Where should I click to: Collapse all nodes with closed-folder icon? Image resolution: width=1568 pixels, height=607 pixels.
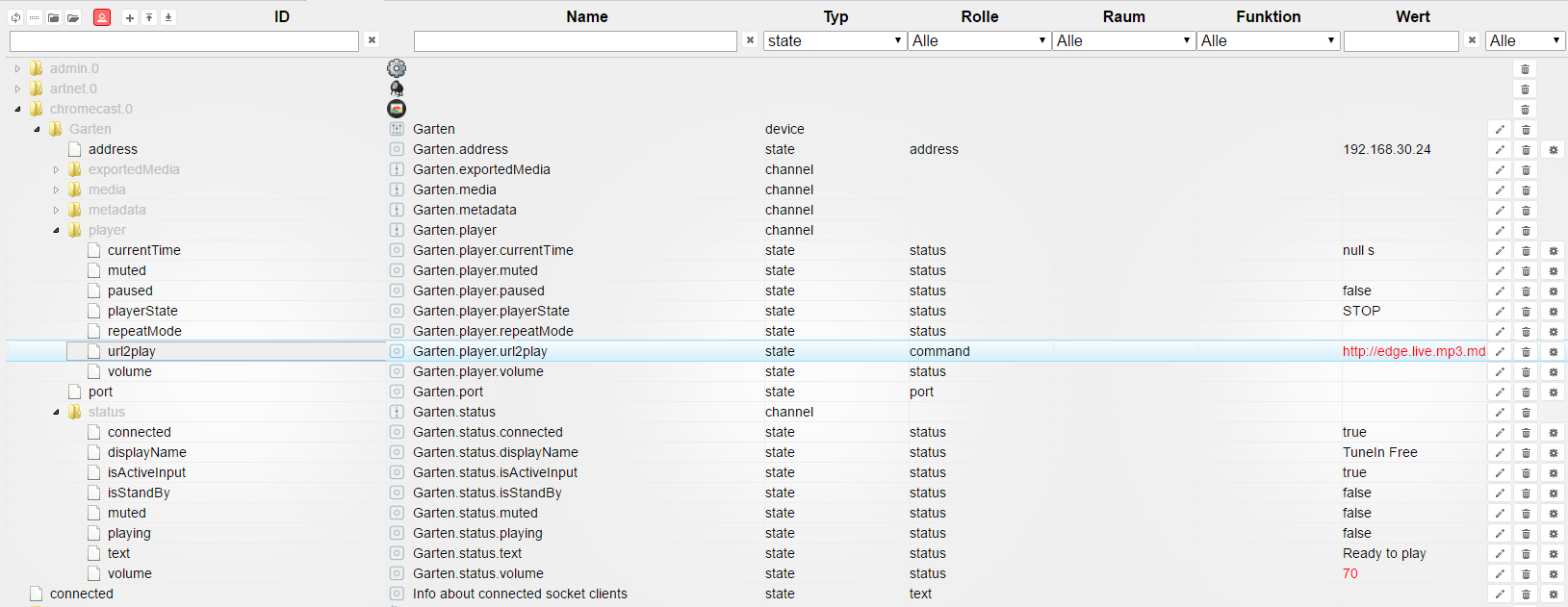point(54,17)
